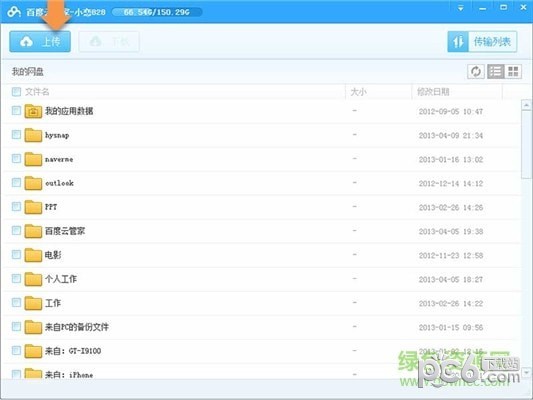
Task: Click the scrollbar up arrow
Action: pyautogui.click(x=526, y=105)
